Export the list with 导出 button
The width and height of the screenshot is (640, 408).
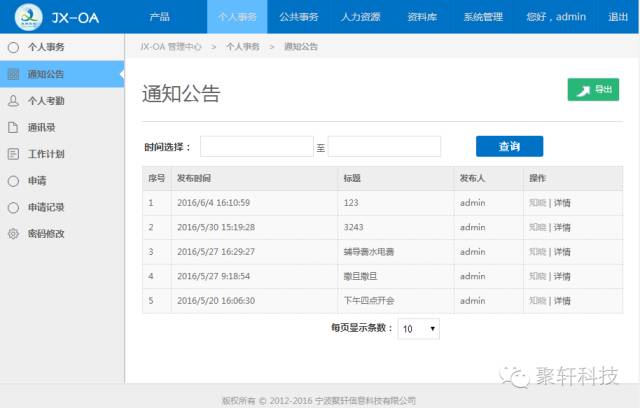coord(593,90)
